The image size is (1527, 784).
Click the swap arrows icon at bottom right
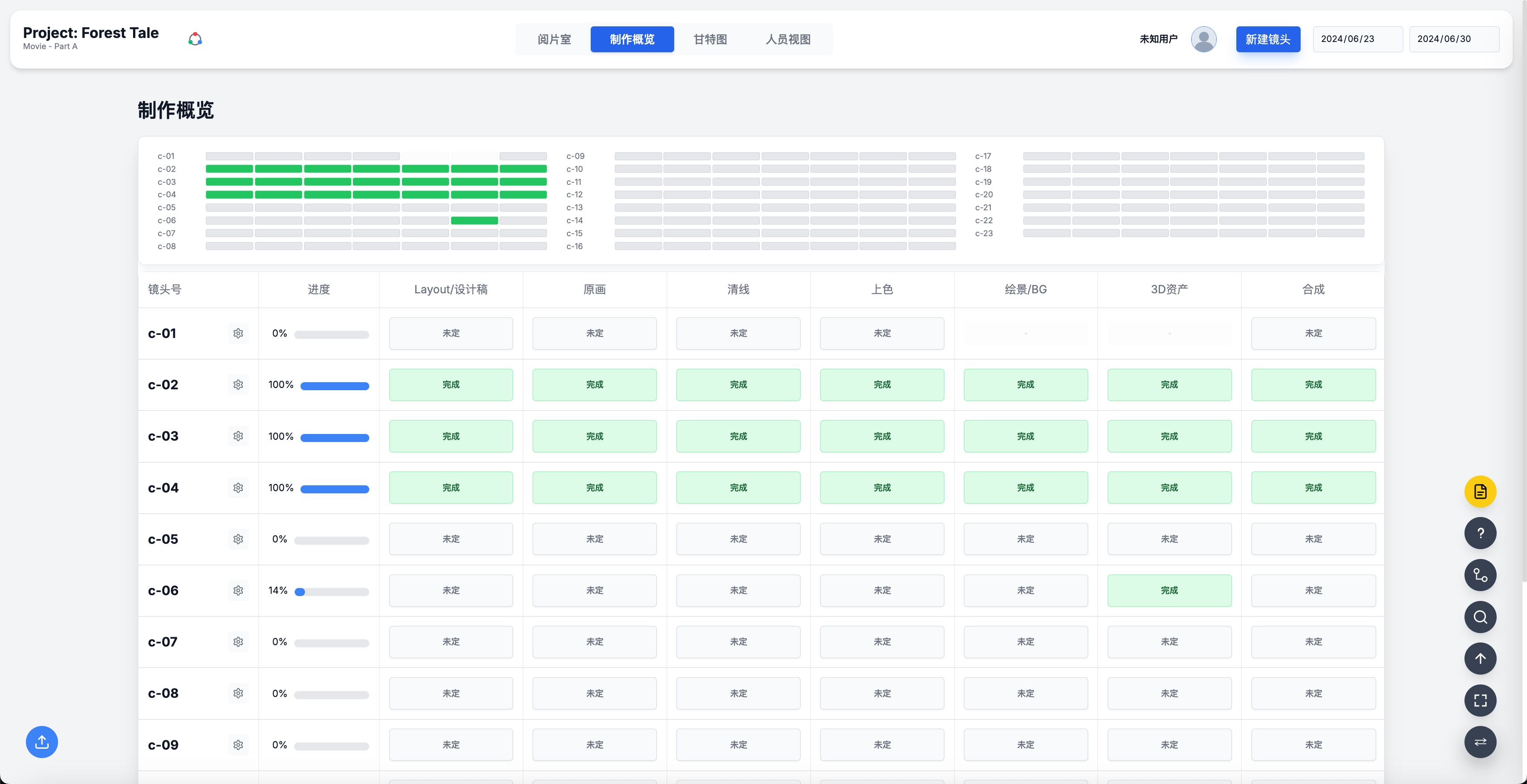point(1480,742)
